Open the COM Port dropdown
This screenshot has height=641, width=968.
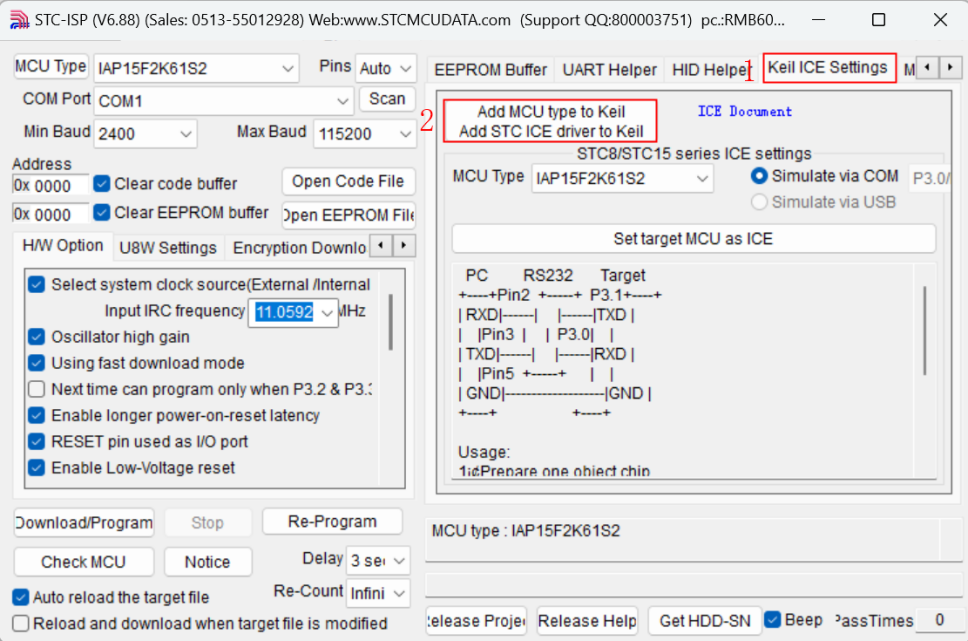pos(343,101)
